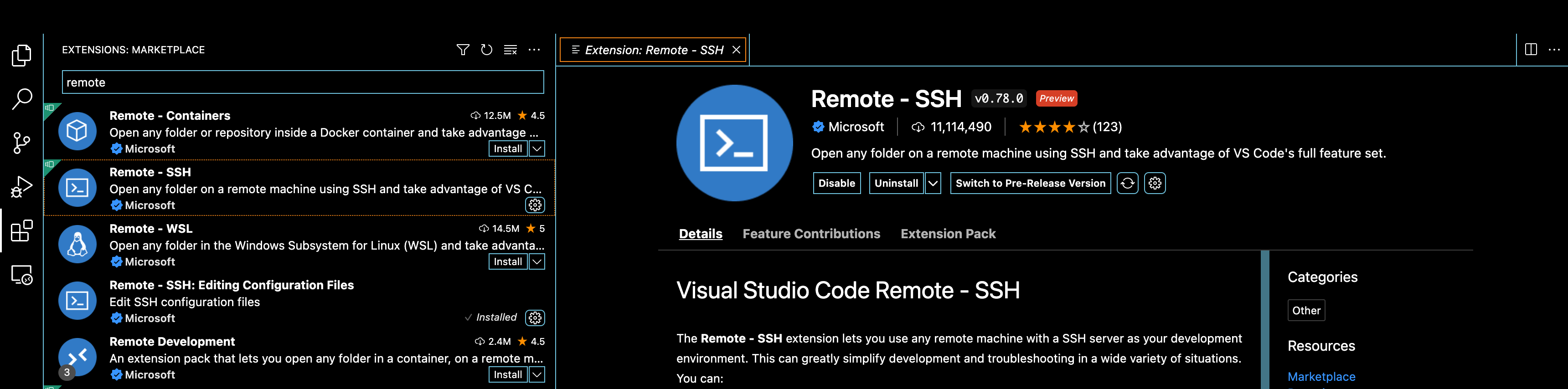Click the Installed status label
This screenshot has height=389, width=1568.
pyautogui.click(x=495, y=317)
